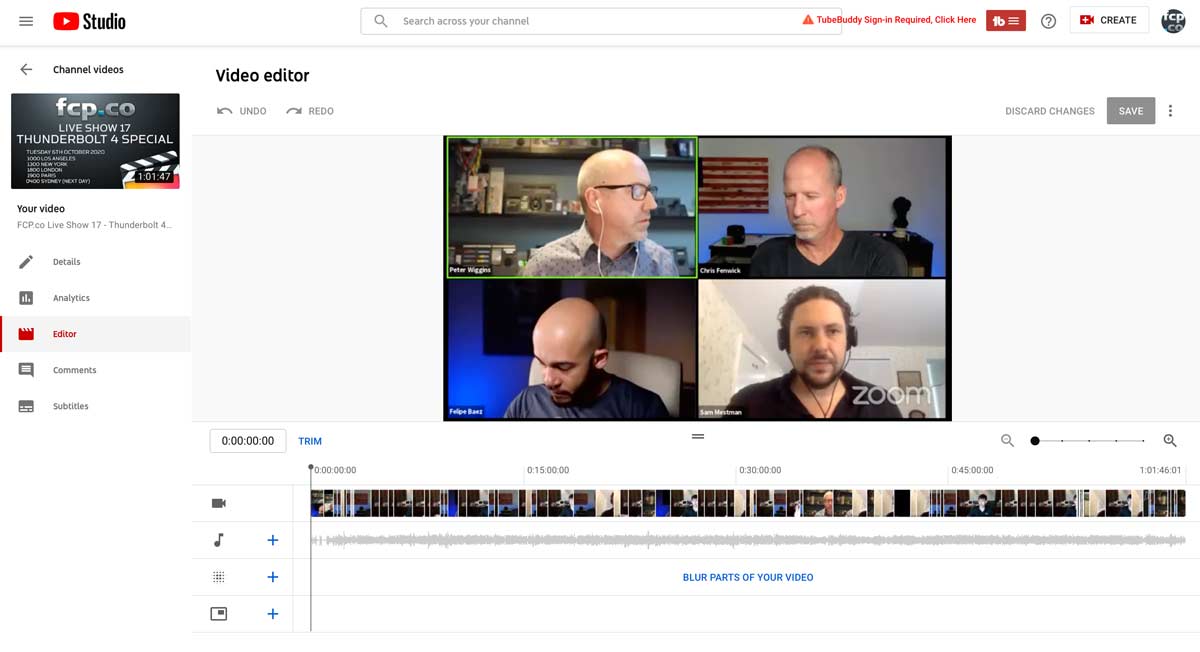Click the TRIM button
Screen dimensions: 1200x652
(310, 441)
